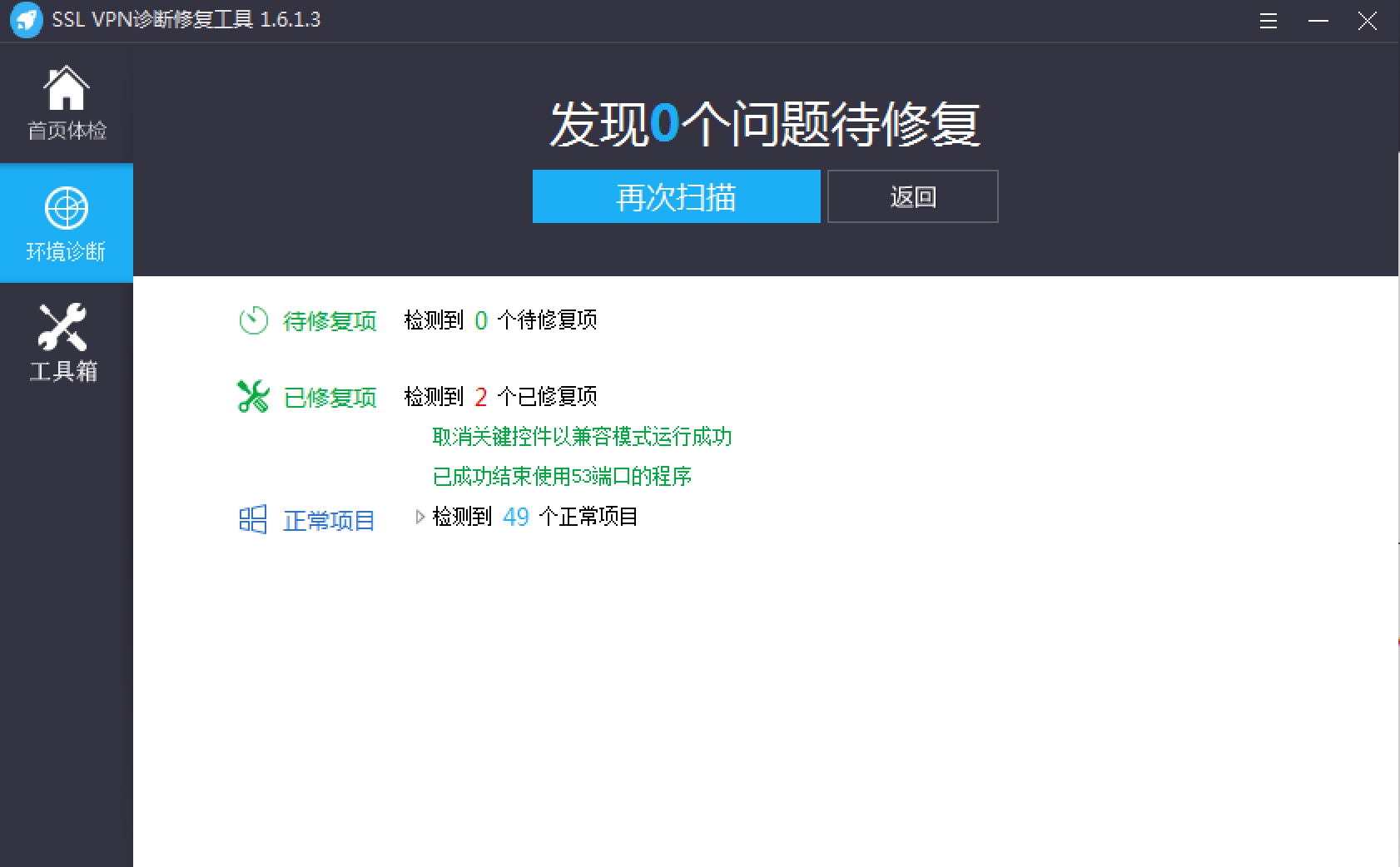Click the windows icon beside 正常项目
Viewport: 1400px width, 867px height.
(253, 519)
